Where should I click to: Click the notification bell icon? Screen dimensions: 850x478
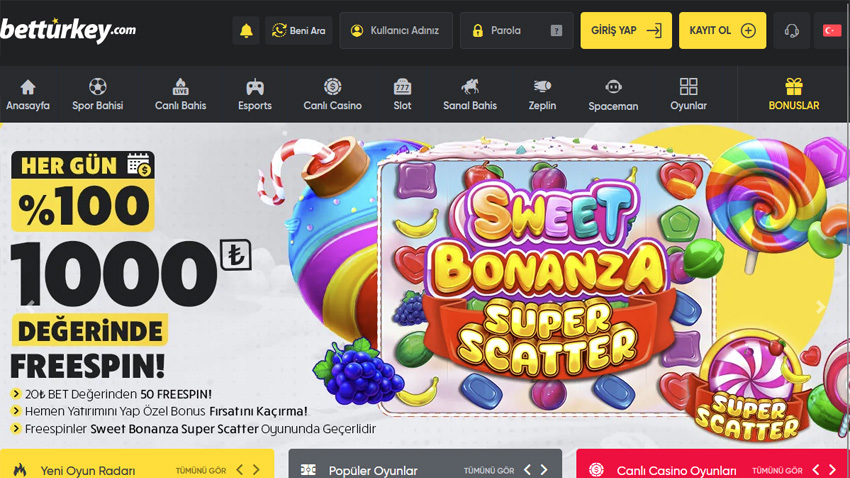(246, 31)
